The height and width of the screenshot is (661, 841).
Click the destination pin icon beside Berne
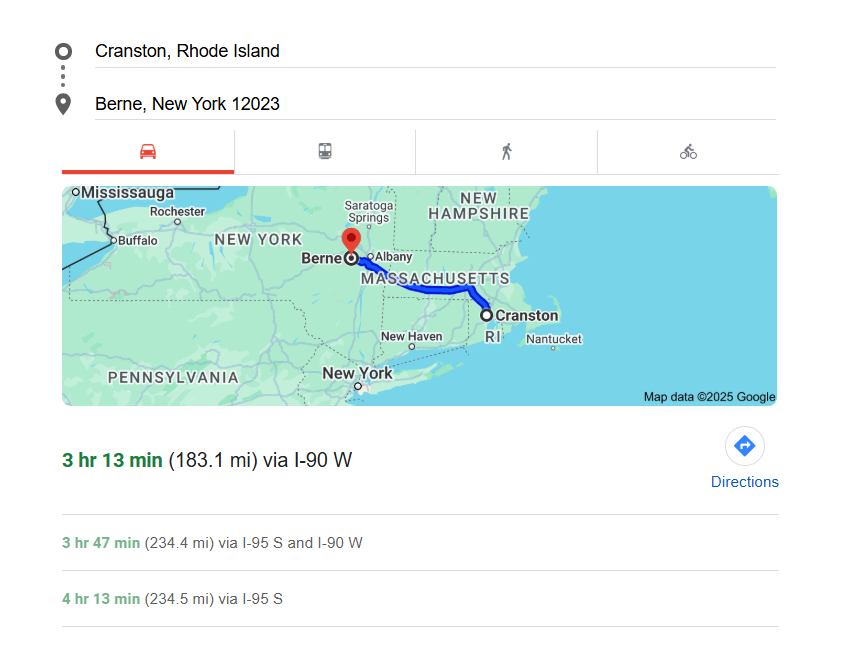click(x=63, y=104)
